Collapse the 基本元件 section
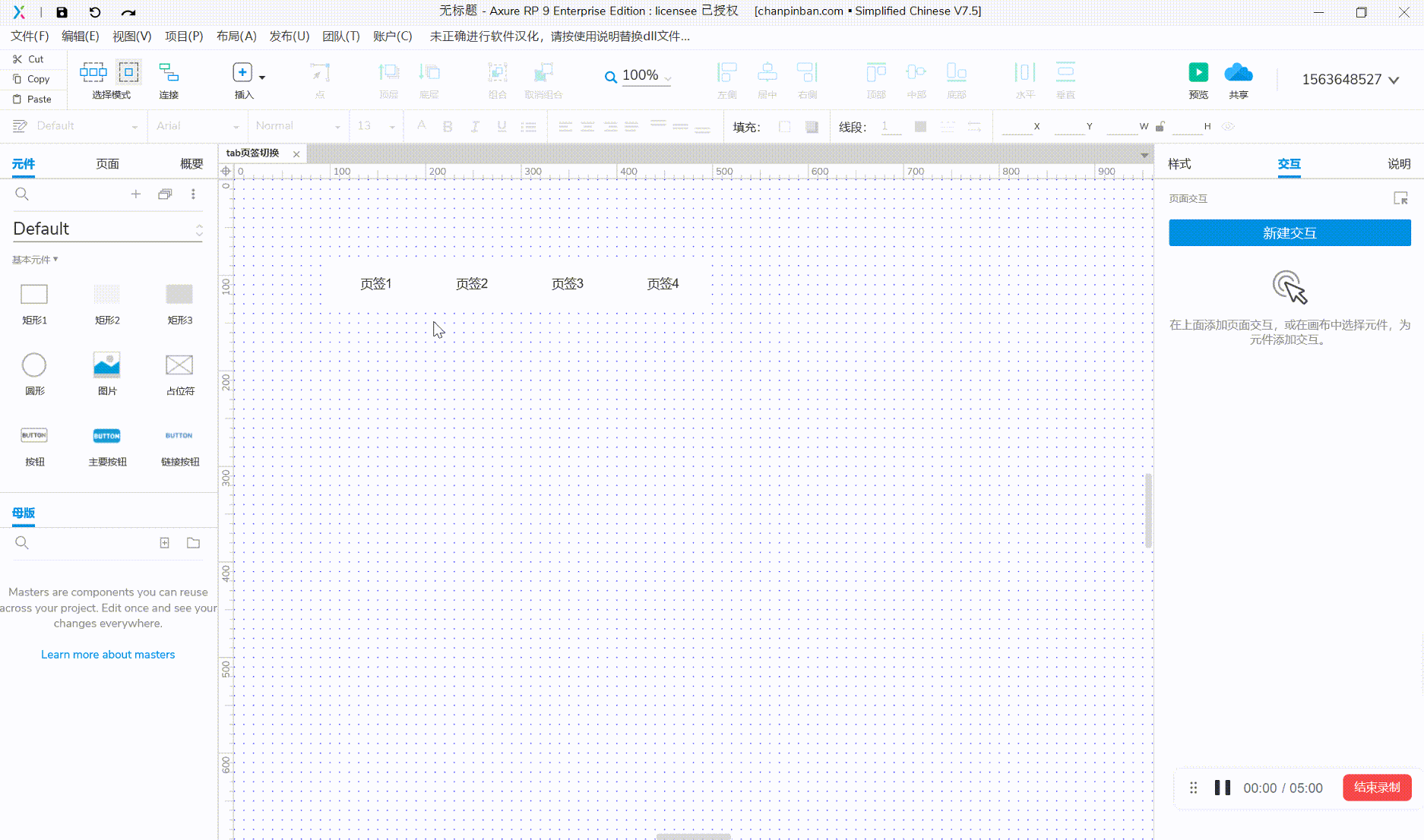 35,260
